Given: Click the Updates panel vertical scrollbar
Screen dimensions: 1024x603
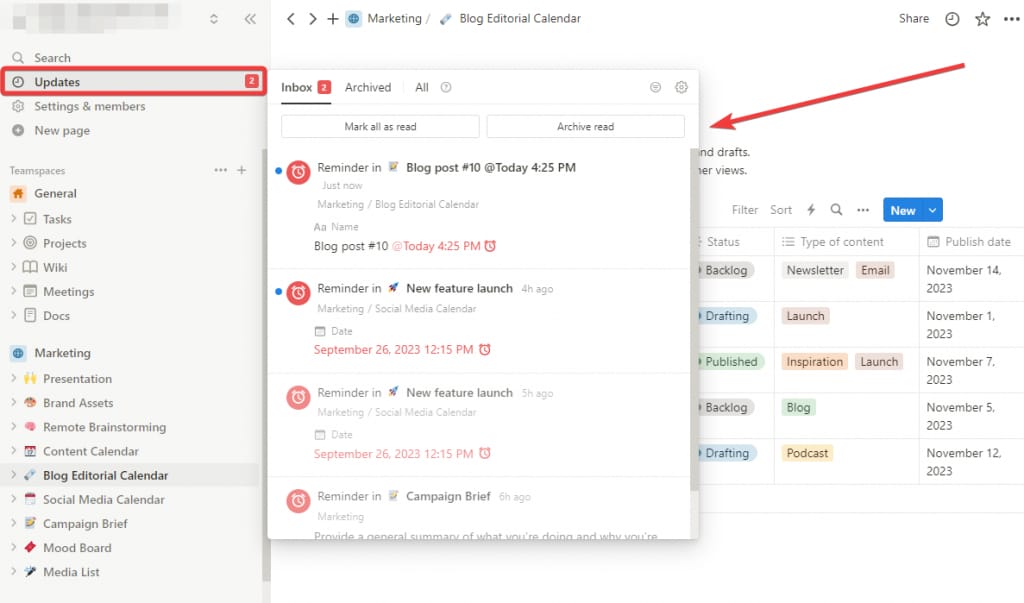Looking at the screenshot, I should click(x=694, y=320).
